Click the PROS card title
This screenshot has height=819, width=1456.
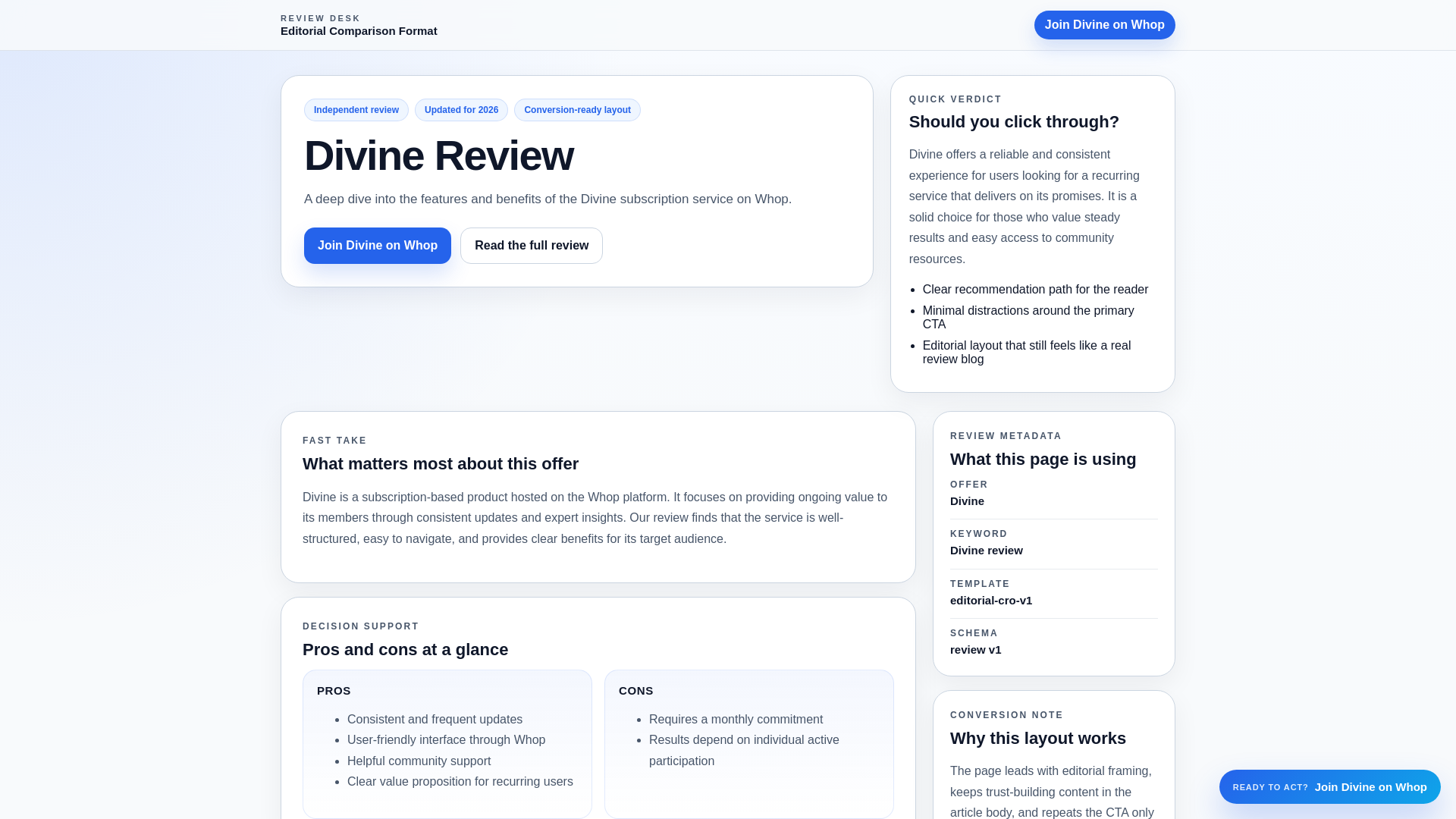tap(334, 691)
